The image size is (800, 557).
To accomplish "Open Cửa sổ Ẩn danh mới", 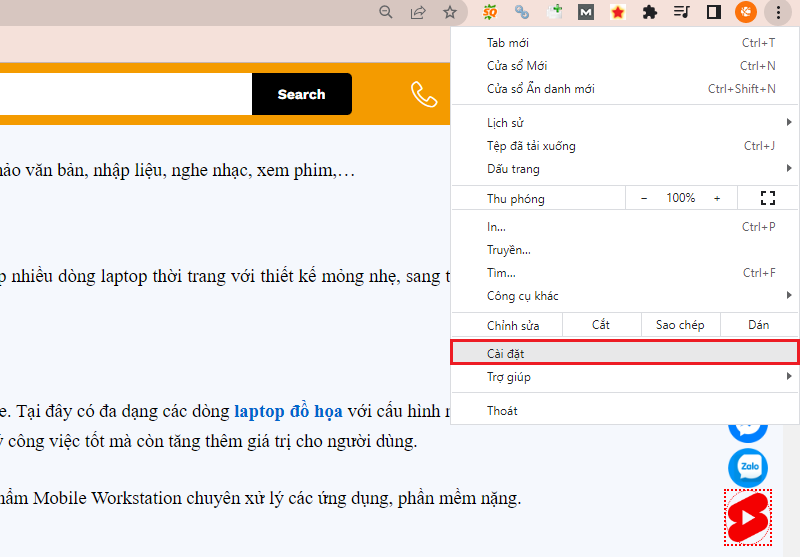I will click(x=624, y=89).
